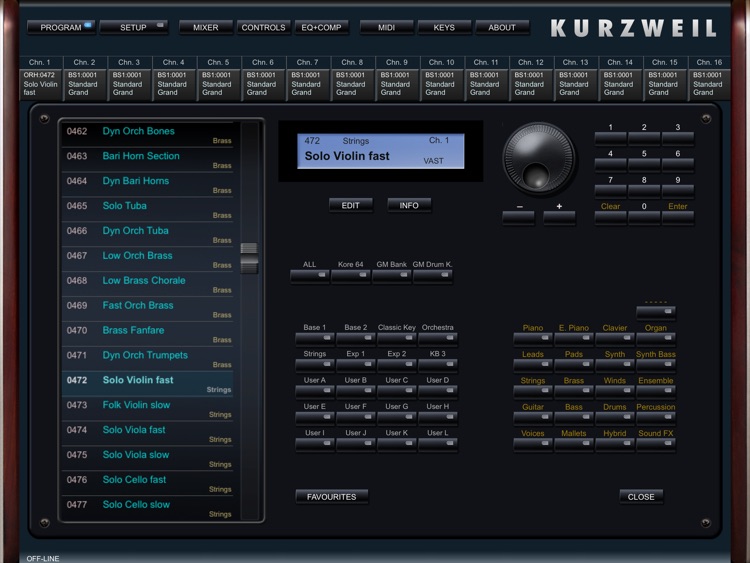Screen dimensions: 750x563
Task: Select channel 1 Solo Violin fast slot
Action: pyautogui.click(x=41, y=84)
